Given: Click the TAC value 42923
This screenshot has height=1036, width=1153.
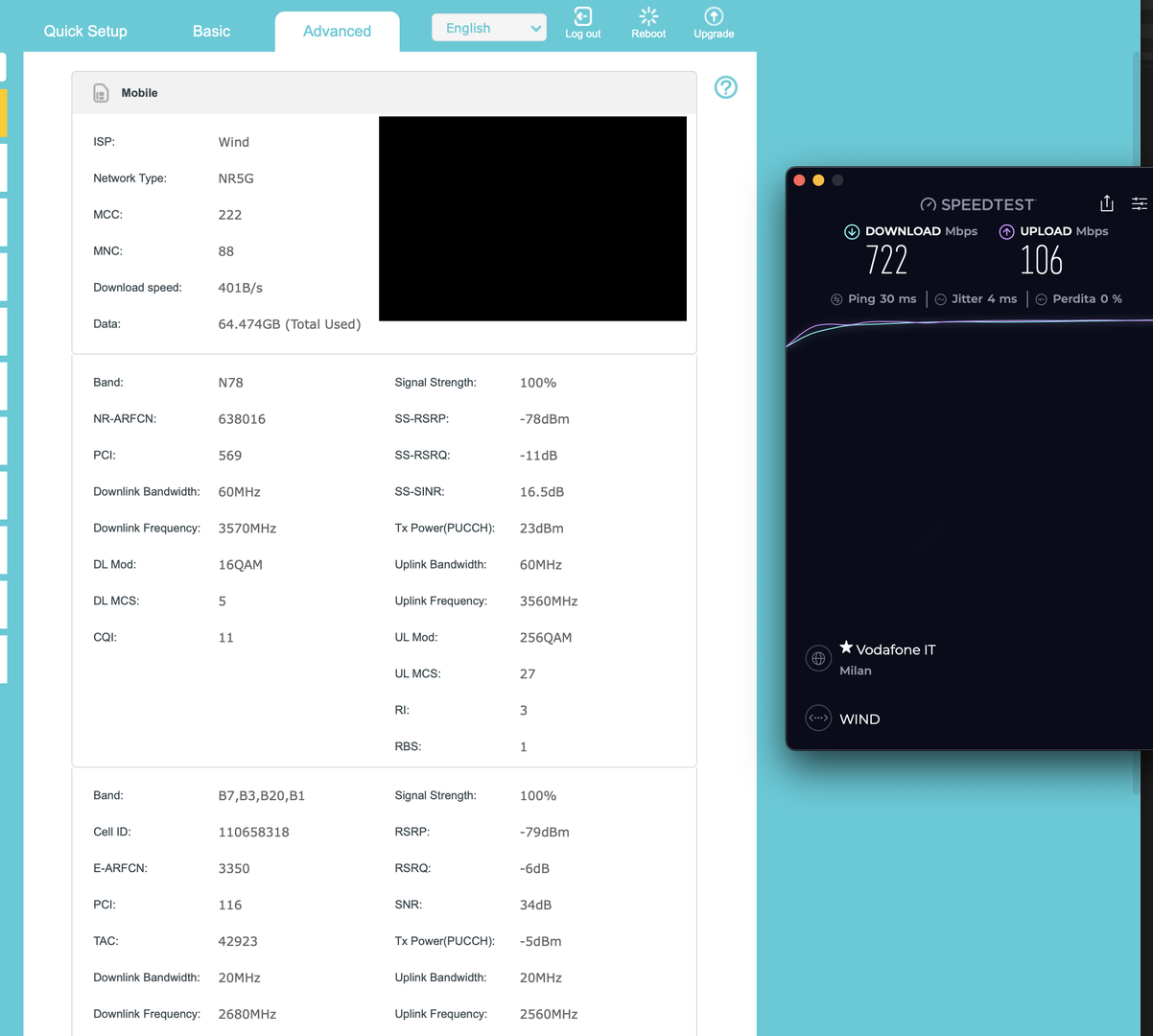Looking at the screenshot, I should pyautogui.click(x=238, y=942).
